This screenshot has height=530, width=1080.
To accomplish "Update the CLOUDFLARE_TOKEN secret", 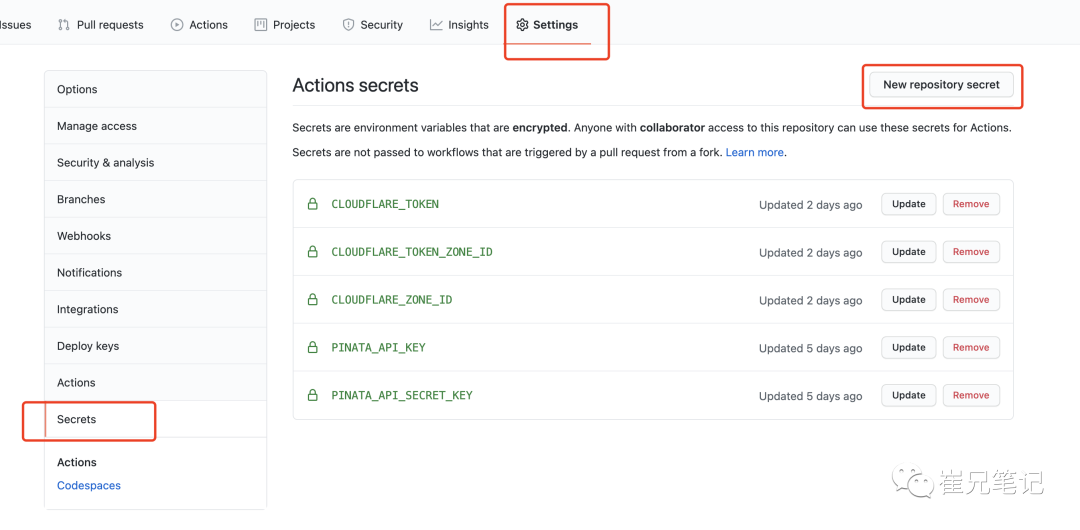I will coord(908,204).
